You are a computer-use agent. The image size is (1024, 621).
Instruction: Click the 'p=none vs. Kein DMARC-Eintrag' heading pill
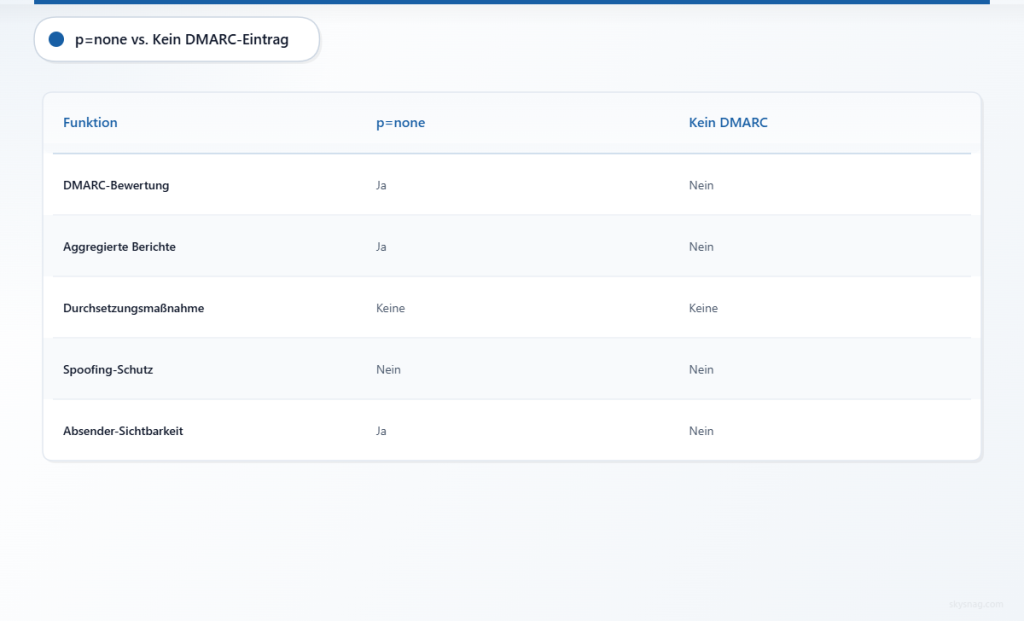point(177,40)
